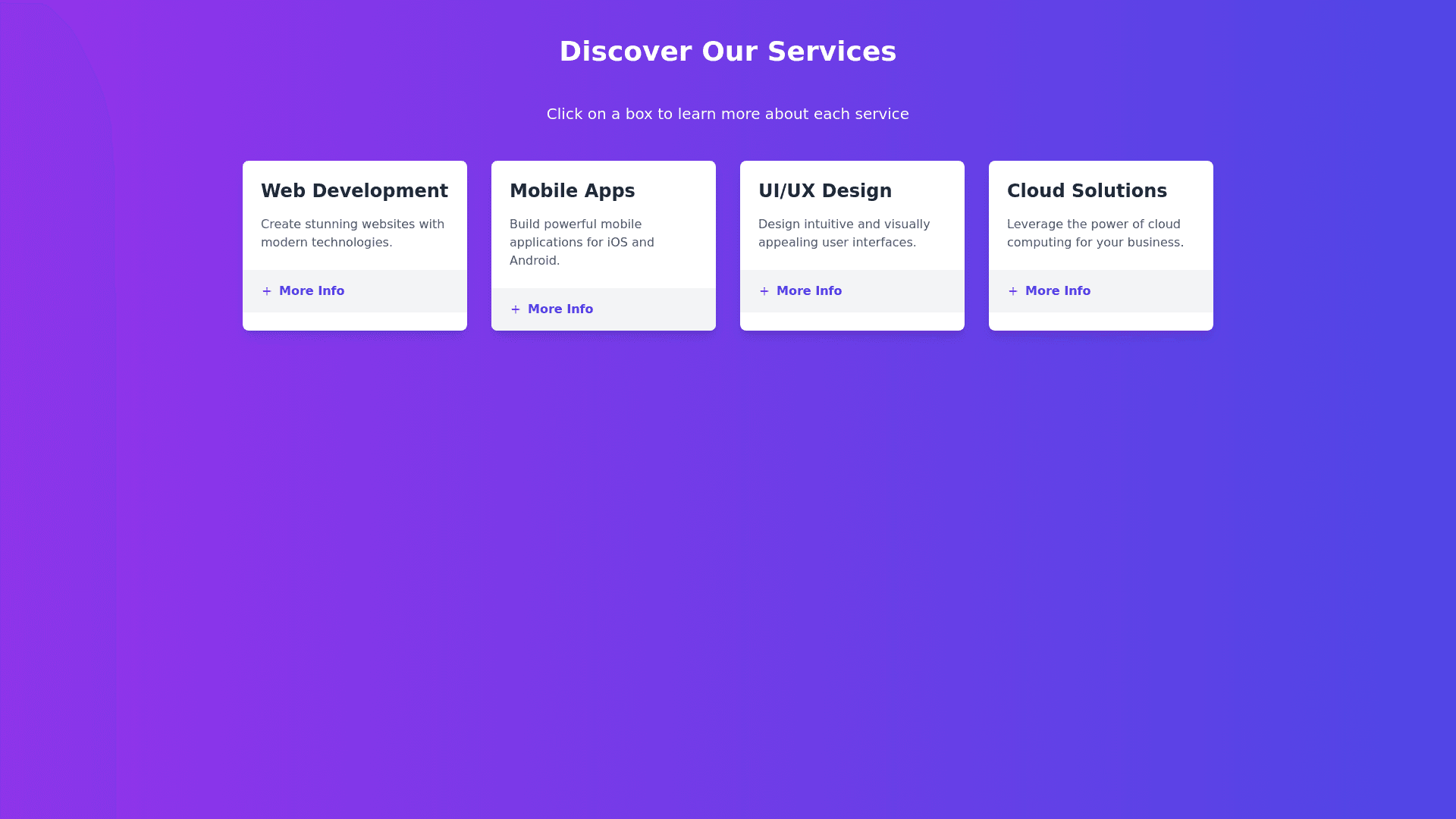Screen dimensions: 1456x819
Task: Click the plus icon in Cloud Solutions card
Action: click(1012, 291)
